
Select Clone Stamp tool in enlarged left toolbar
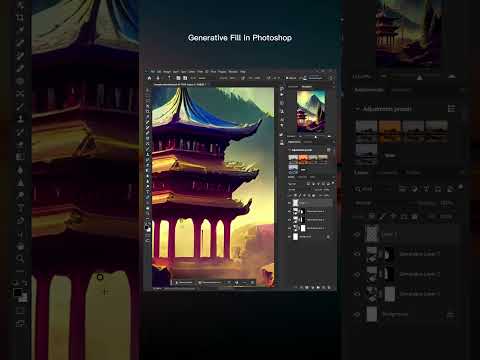pyautogui.click(x=20, y=119)
